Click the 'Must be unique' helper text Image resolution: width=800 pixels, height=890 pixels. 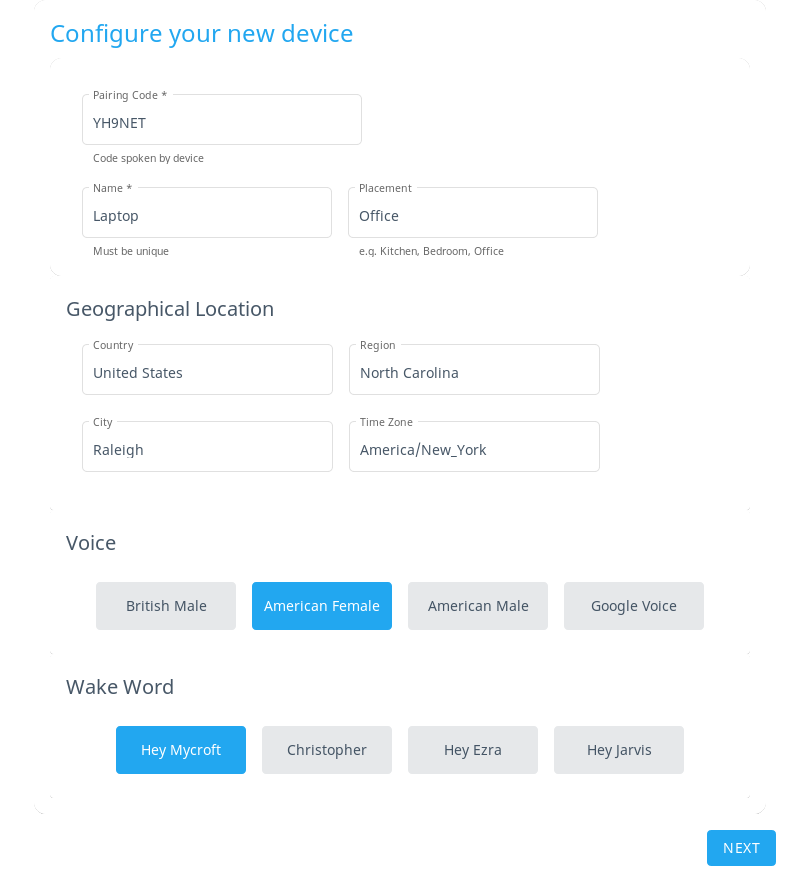pyautogui.click(x=131, y=251)
